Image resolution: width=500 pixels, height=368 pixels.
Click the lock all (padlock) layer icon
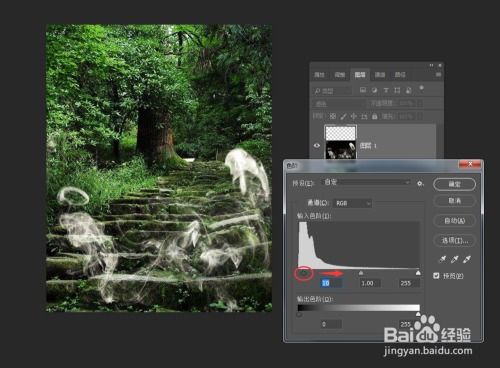click(x=375, y=116)
